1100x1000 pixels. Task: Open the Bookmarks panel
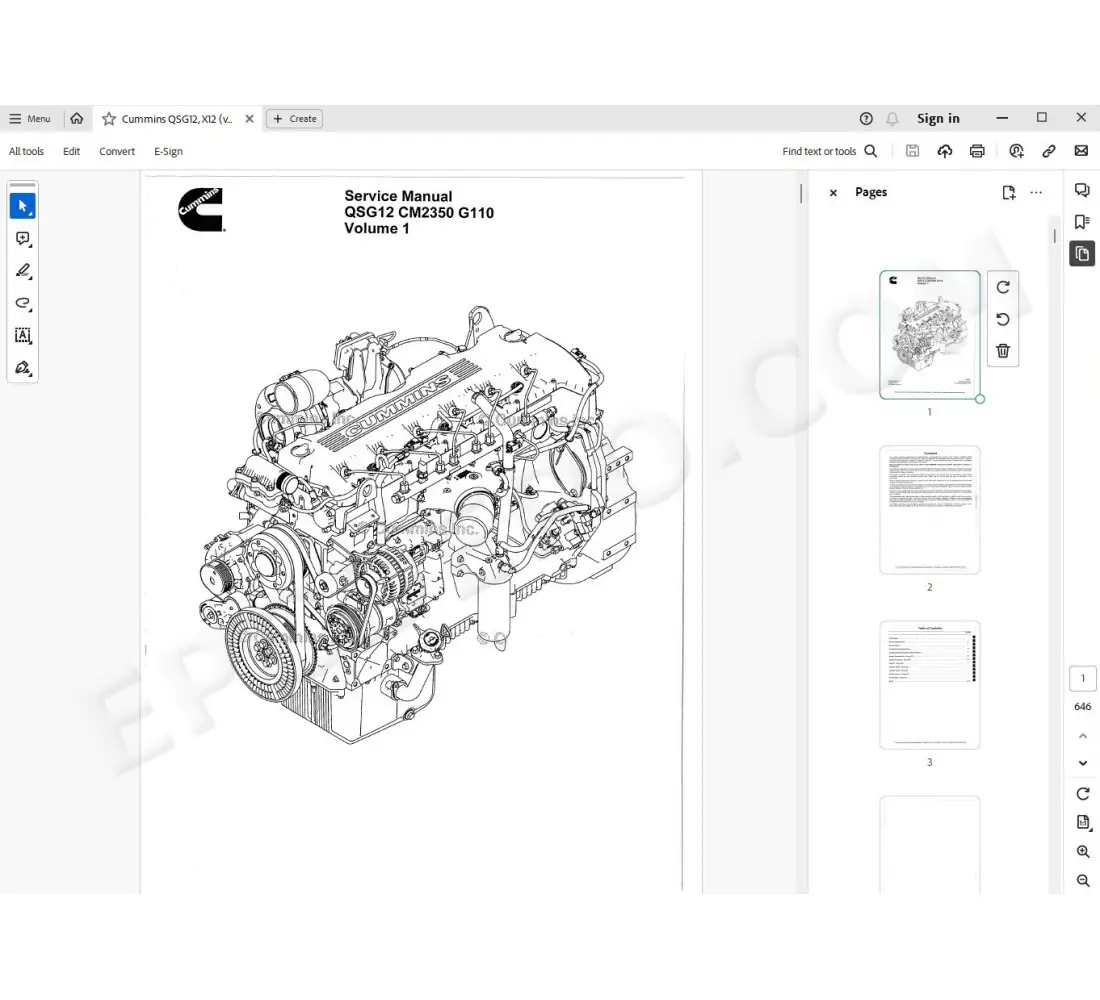click(1081, 221)
